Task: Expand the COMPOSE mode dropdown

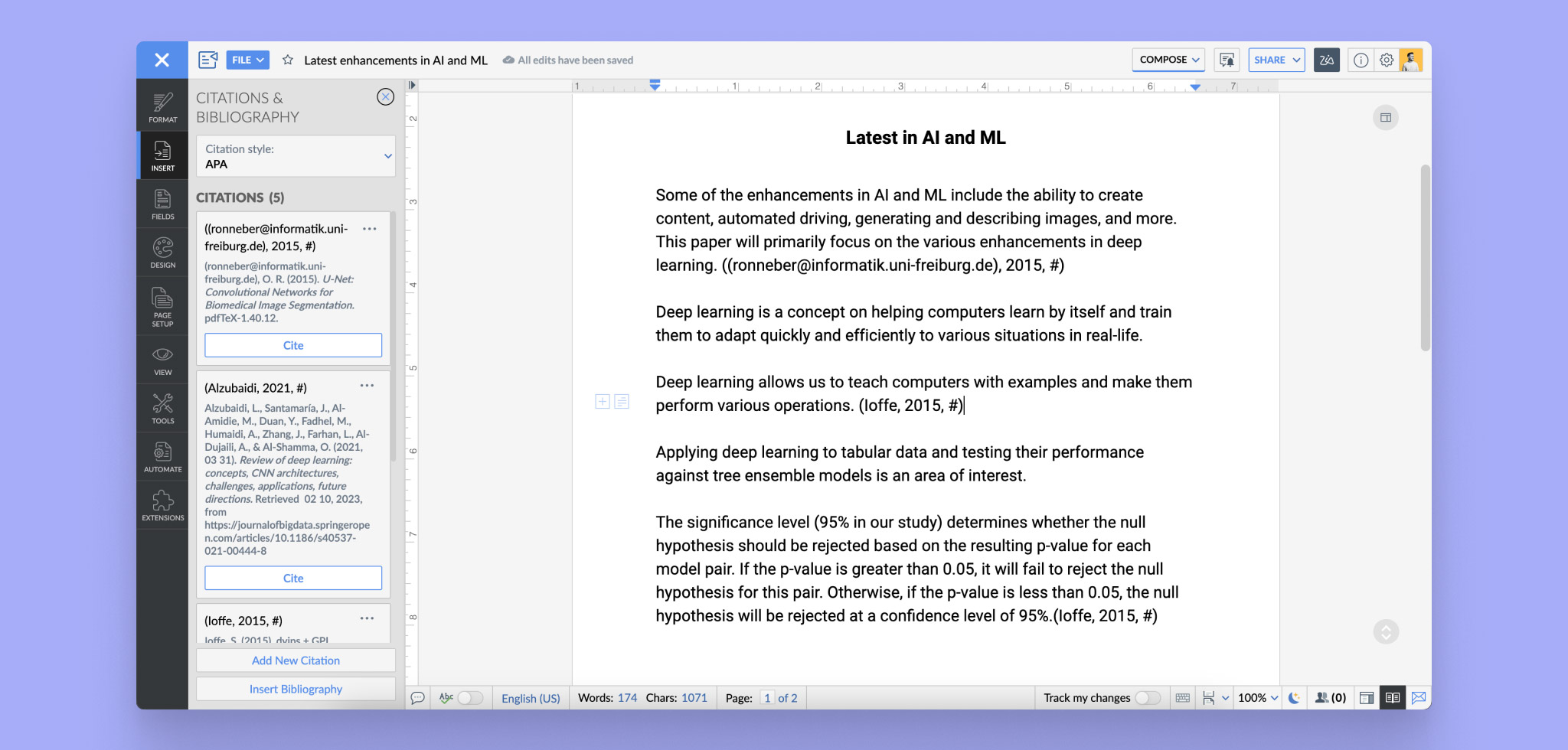Action: 1168,60
